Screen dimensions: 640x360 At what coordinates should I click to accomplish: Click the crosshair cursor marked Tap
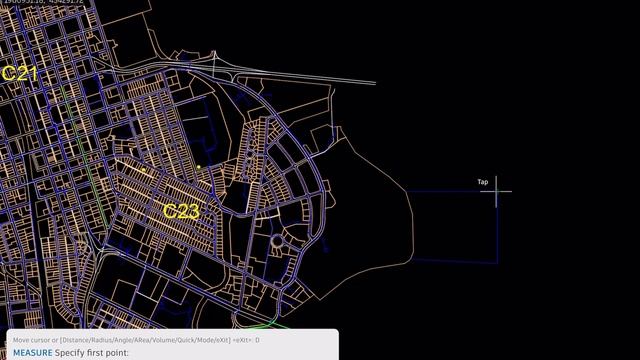click(x=496, y=191)
